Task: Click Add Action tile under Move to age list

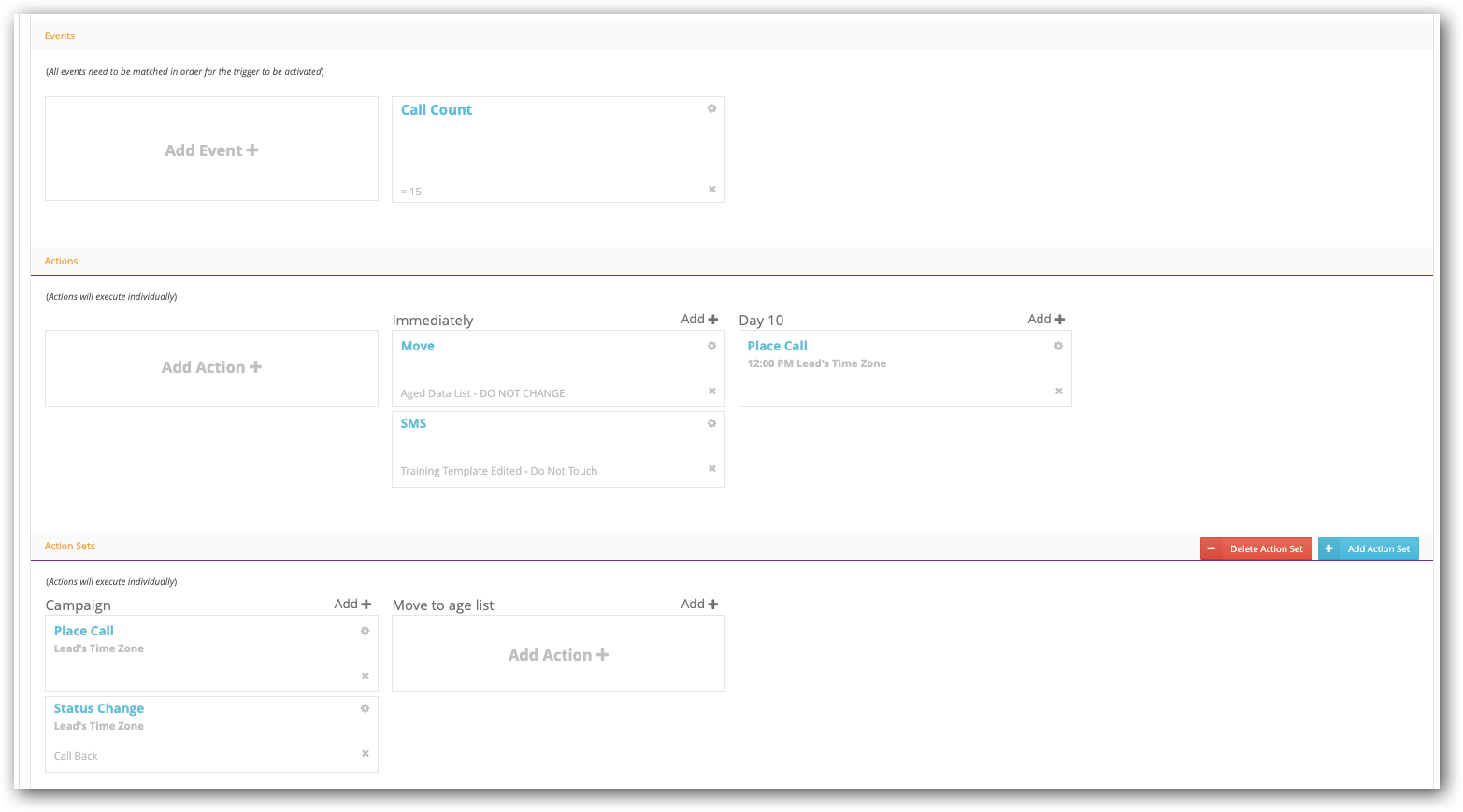Action: point(558,655)
